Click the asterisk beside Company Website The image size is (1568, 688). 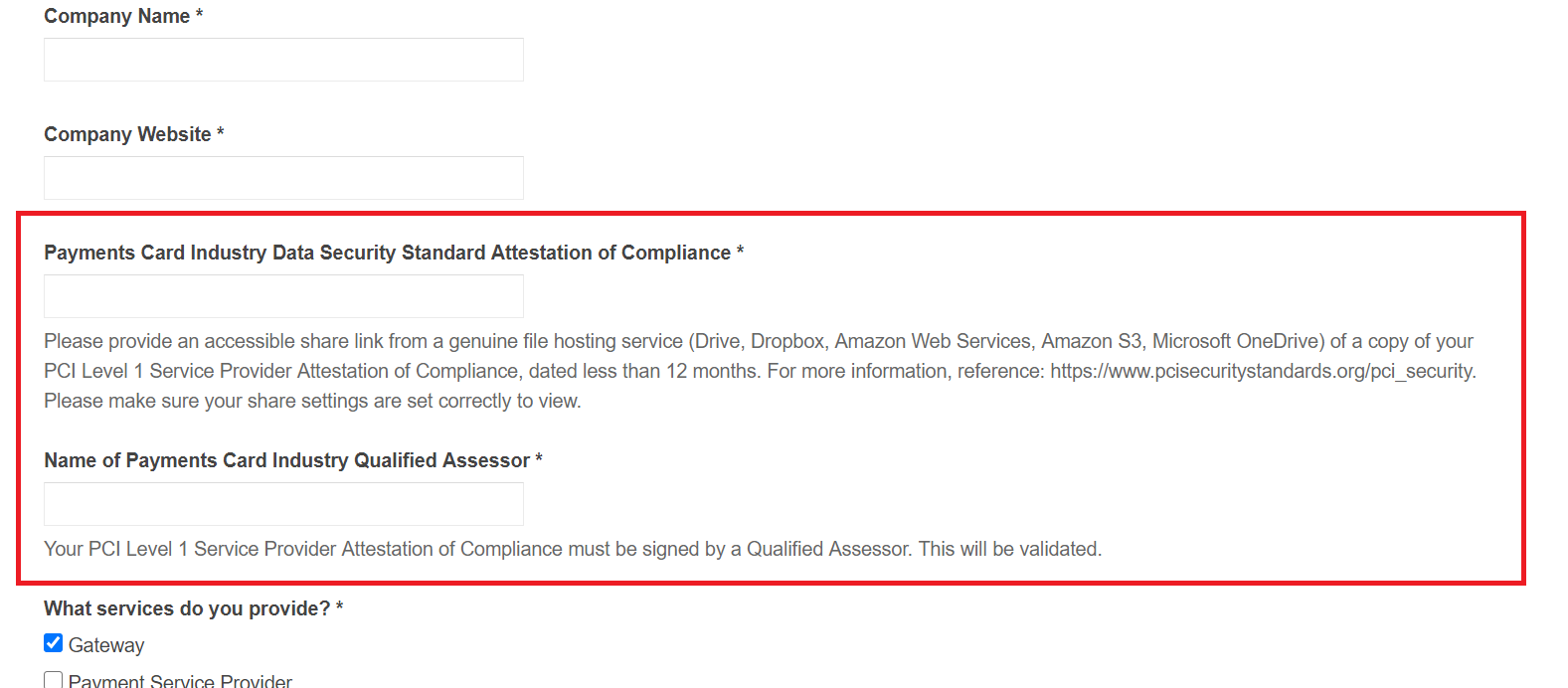(221, 133)
